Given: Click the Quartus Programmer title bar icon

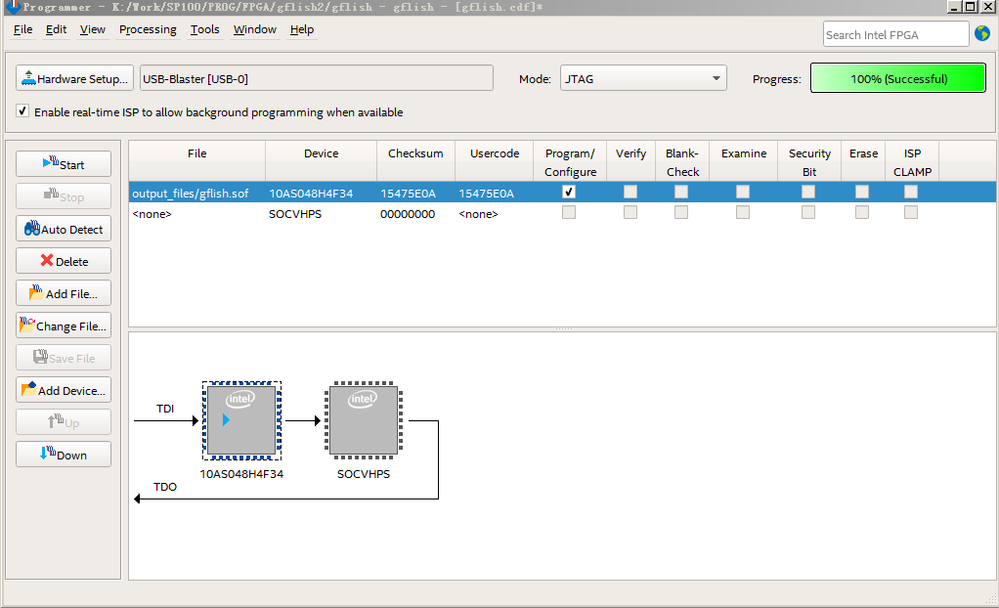Looking at the screenshot, I should click(x=11, y=6).
